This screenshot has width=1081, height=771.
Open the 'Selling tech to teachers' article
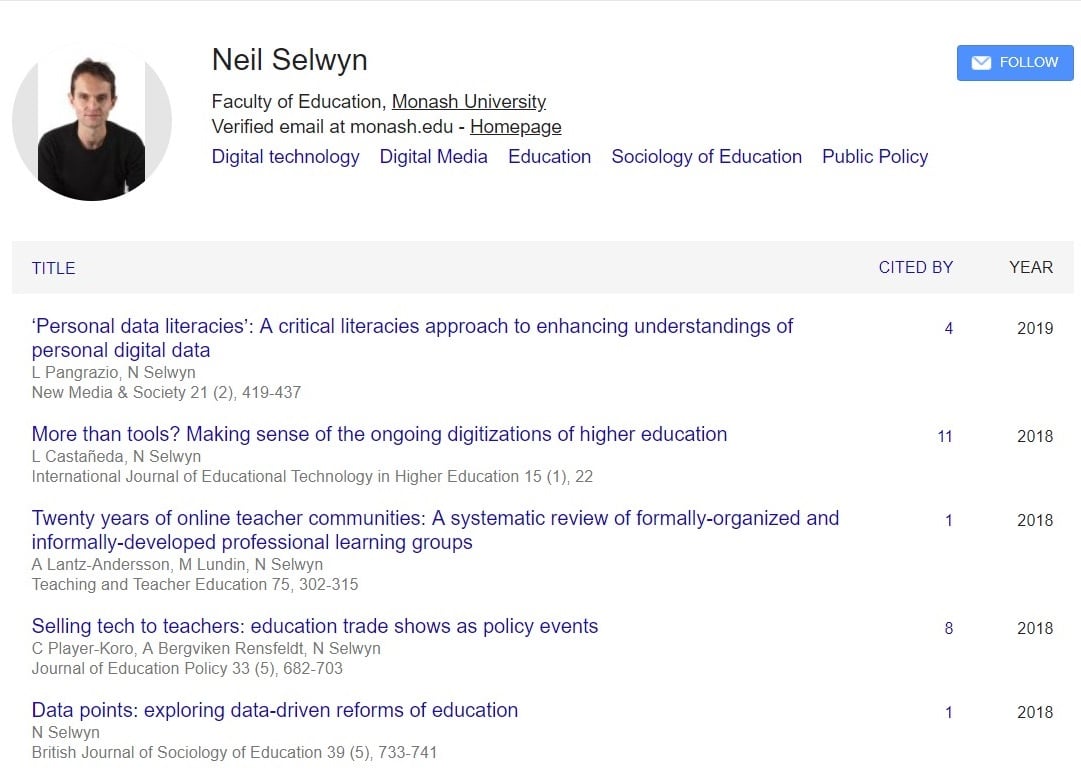[x=314, y=626]
